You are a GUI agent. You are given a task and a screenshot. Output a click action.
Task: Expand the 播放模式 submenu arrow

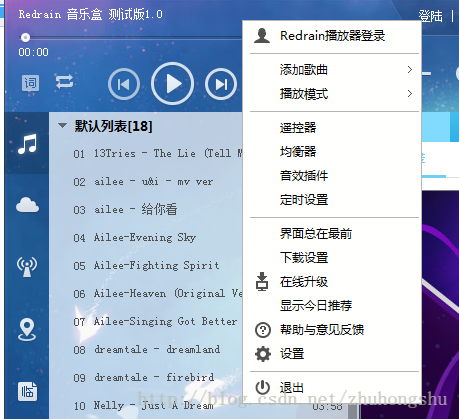(x=410, y=94)
